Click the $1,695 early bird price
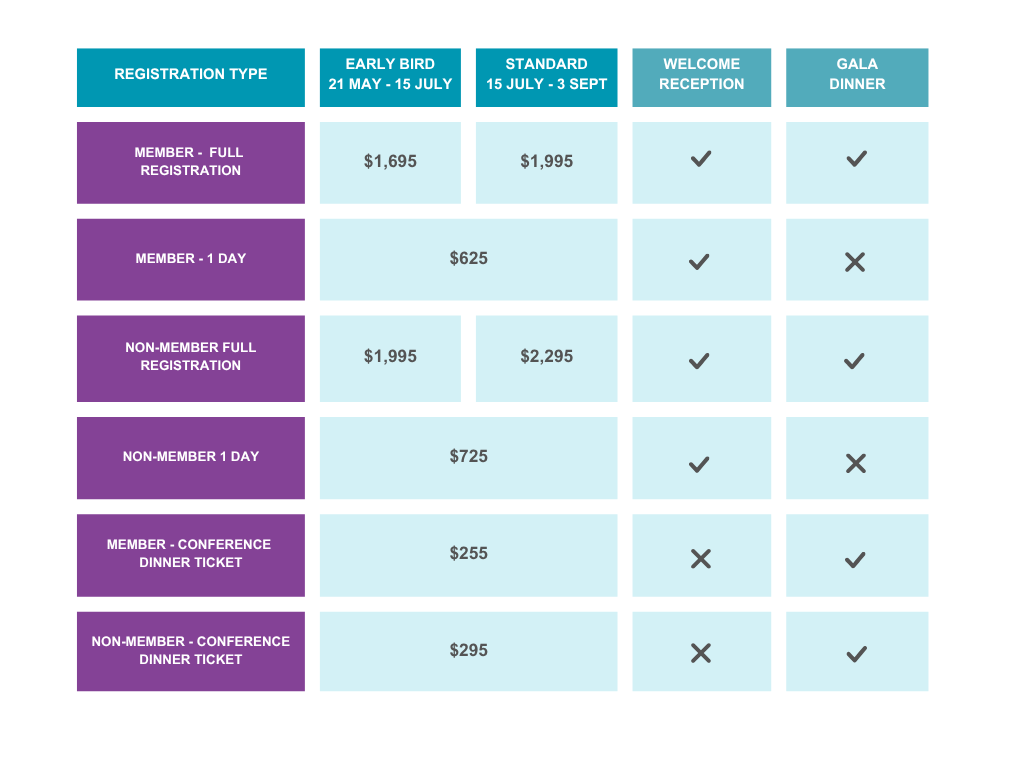 point(390,161)
